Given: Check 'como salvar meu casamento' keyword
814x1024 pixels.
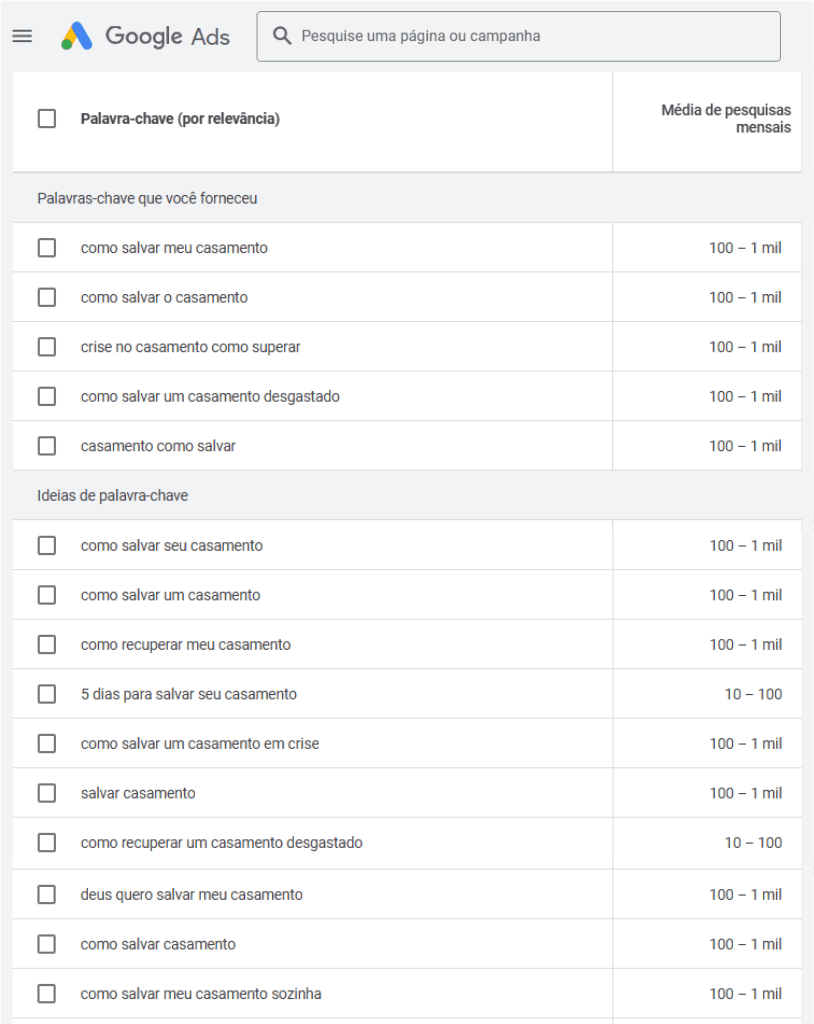Looking at the screenshot, I should [x=47, y=248].
